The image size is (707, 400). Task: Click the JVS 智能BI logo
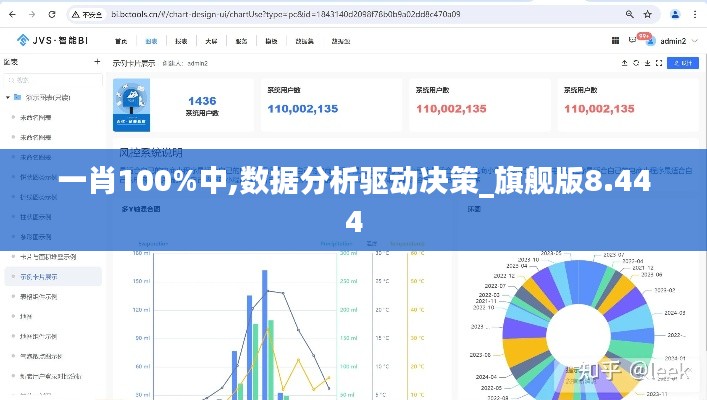click(x=52, y=40)
